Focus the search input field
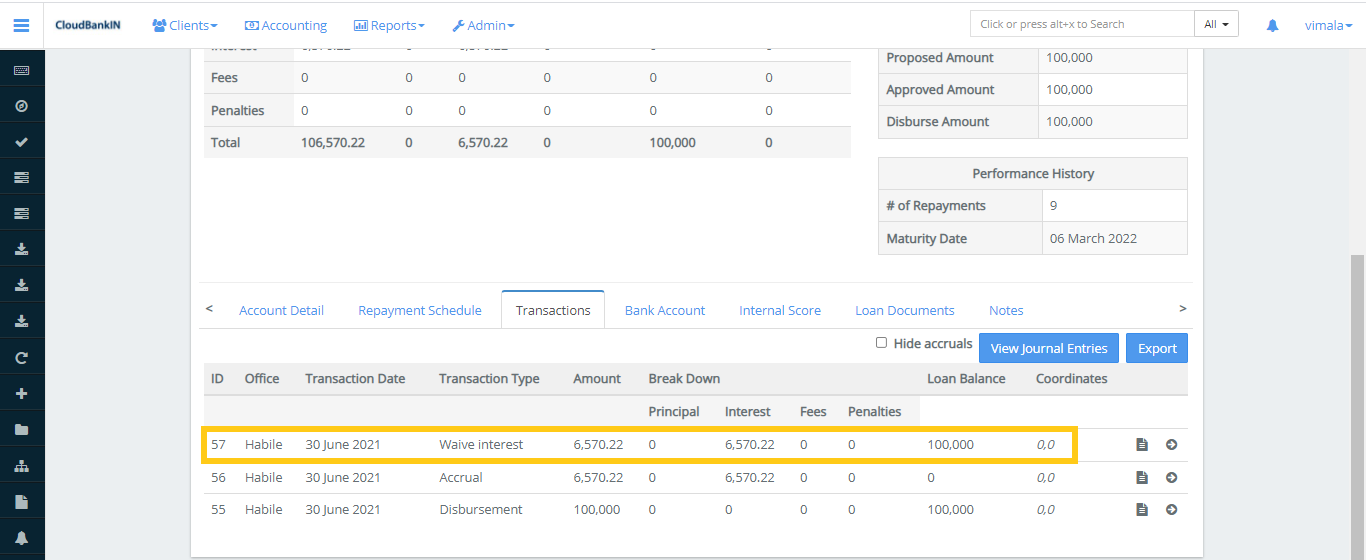The height and width of the screenshot is (560, 1366). tap(1082, 24)
